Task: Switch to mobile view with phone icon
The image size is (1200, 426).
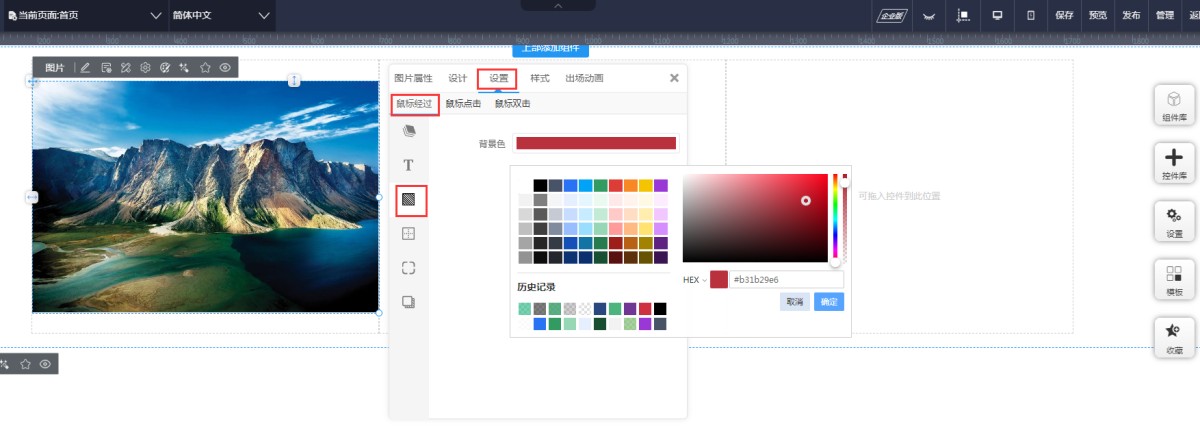Action: coord(1030,15)
